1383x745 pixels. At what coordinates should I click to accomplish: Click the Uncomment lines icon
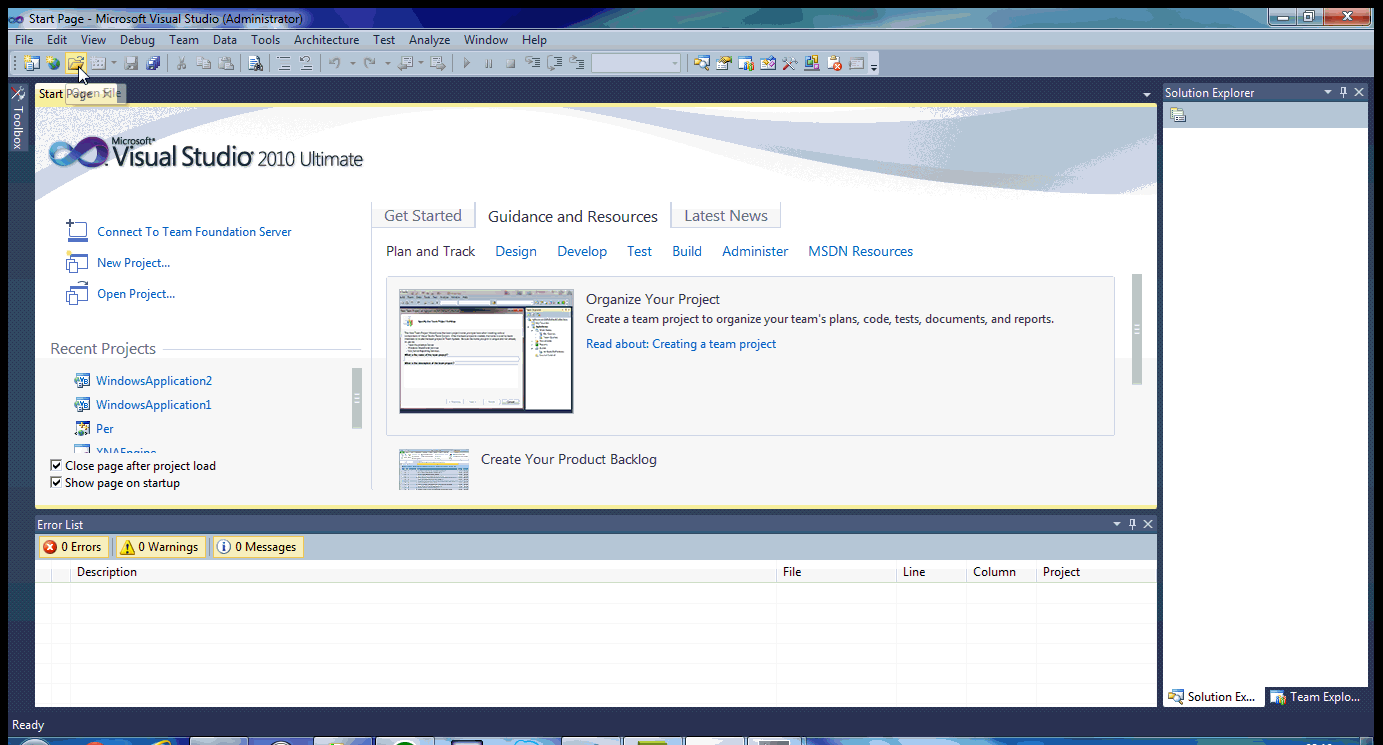[306, 63]
